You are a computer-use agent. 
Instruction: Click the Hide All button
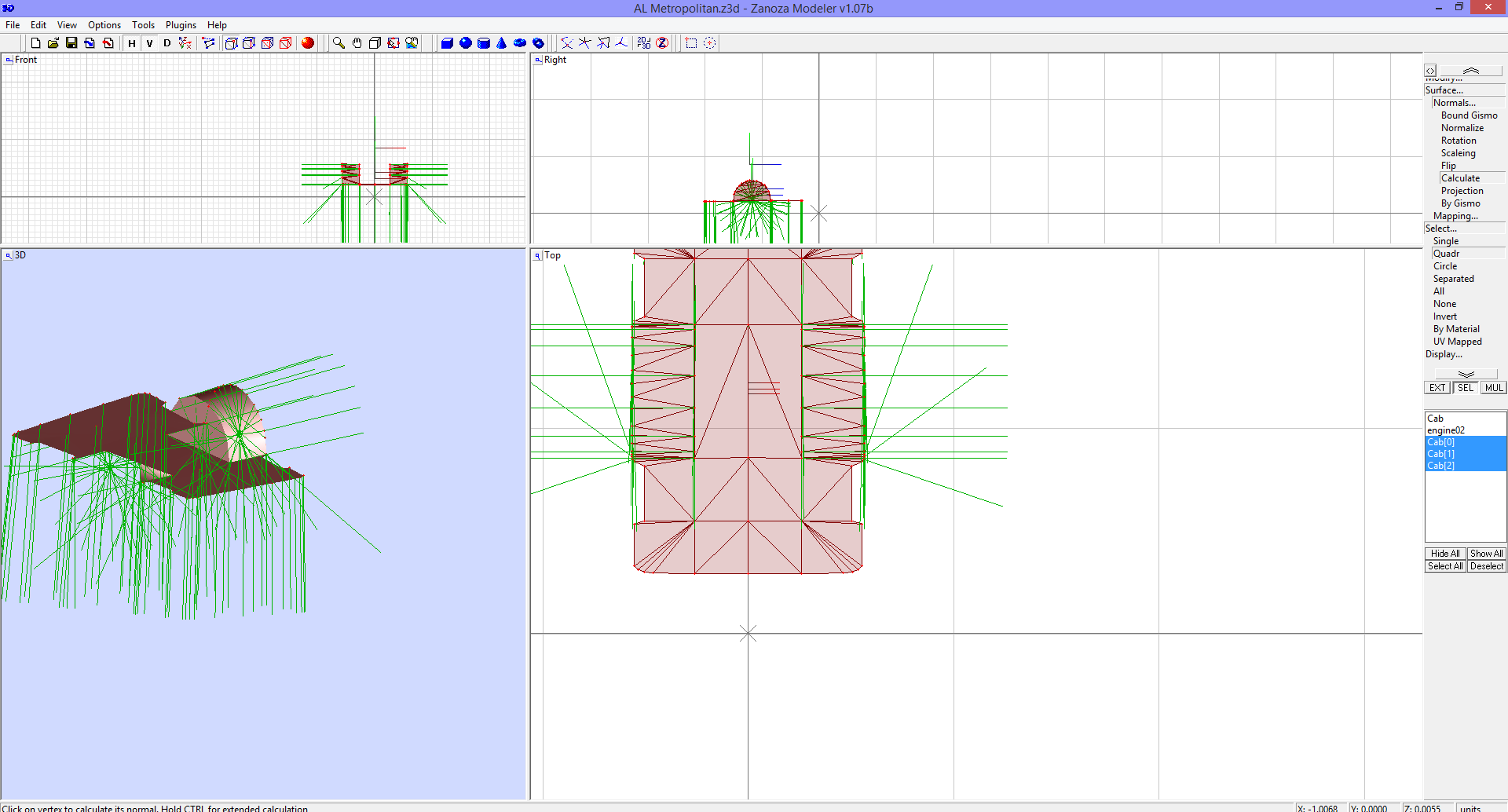coord(1444,553)
